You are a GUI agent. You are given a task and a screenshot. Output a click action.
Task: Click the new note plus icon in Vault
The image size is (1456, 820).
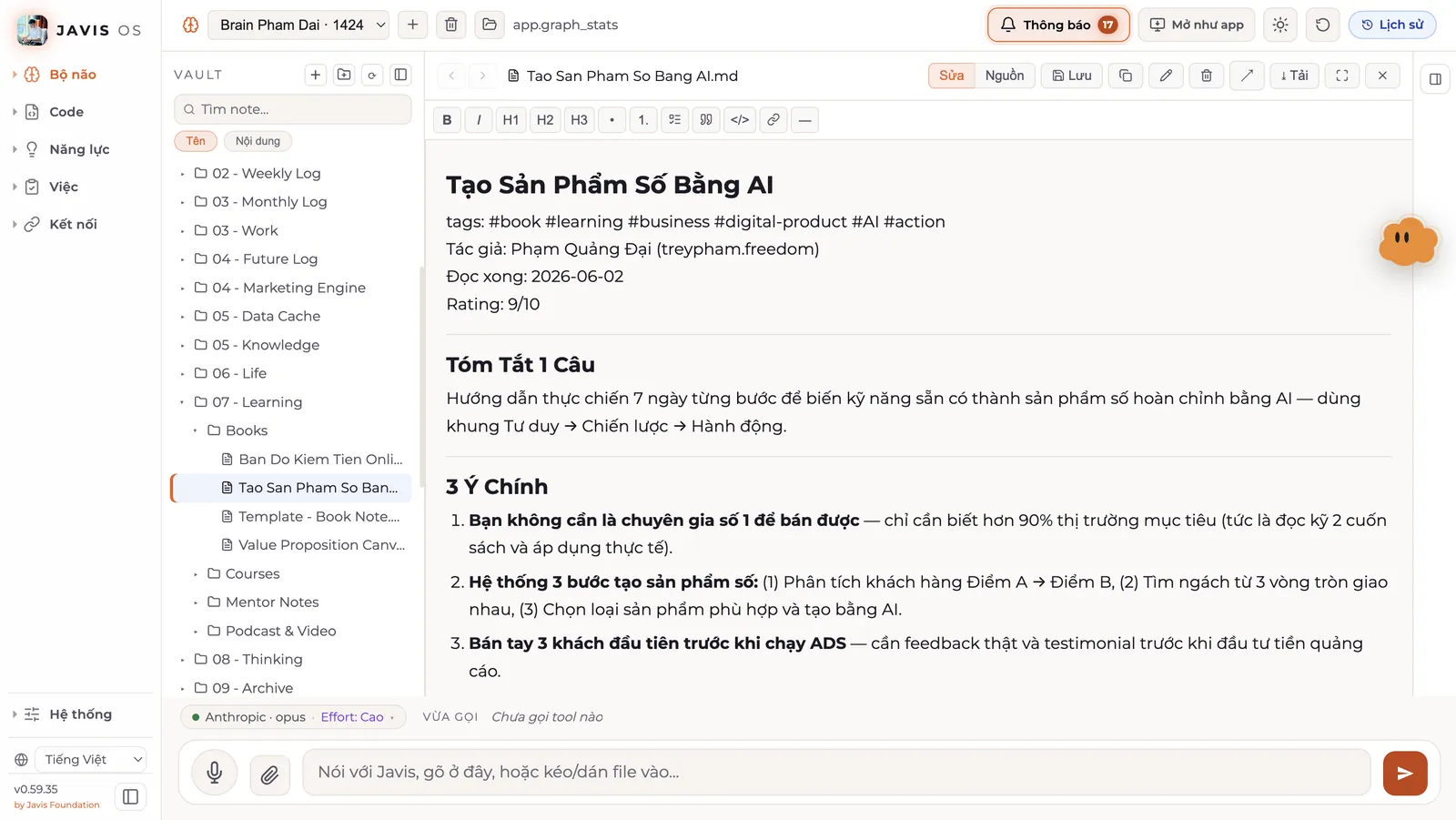click(316, 75)
